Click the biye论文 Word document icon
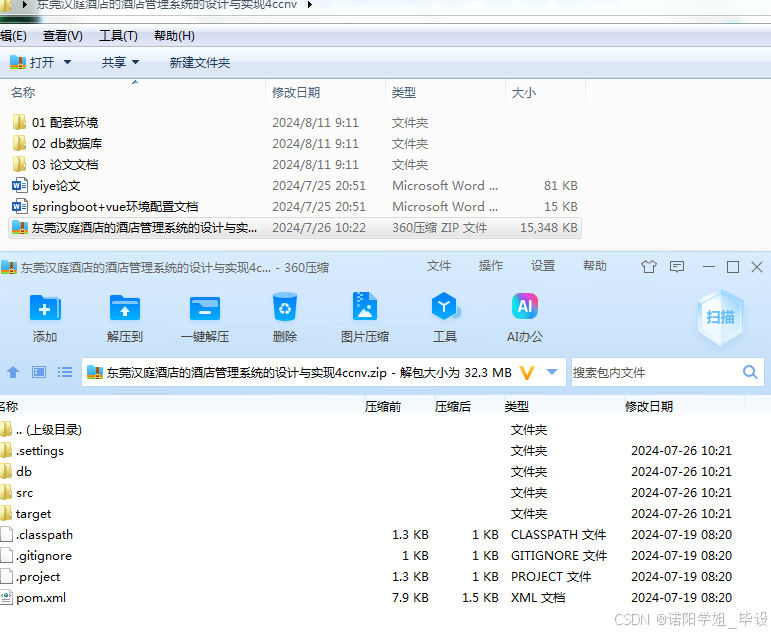Viewport: 771px width, 633px height. pos(19,185)
